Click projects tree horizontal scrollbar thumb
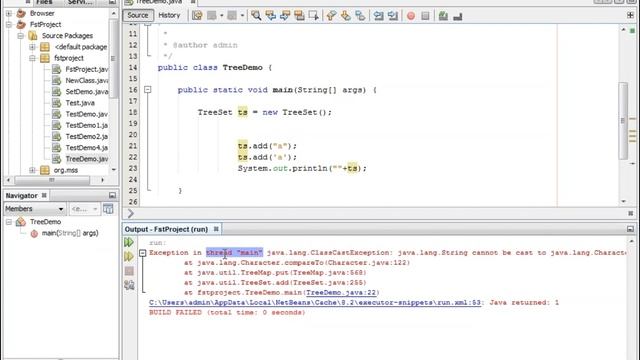640x360 pixels. click(x=52, y=180)
